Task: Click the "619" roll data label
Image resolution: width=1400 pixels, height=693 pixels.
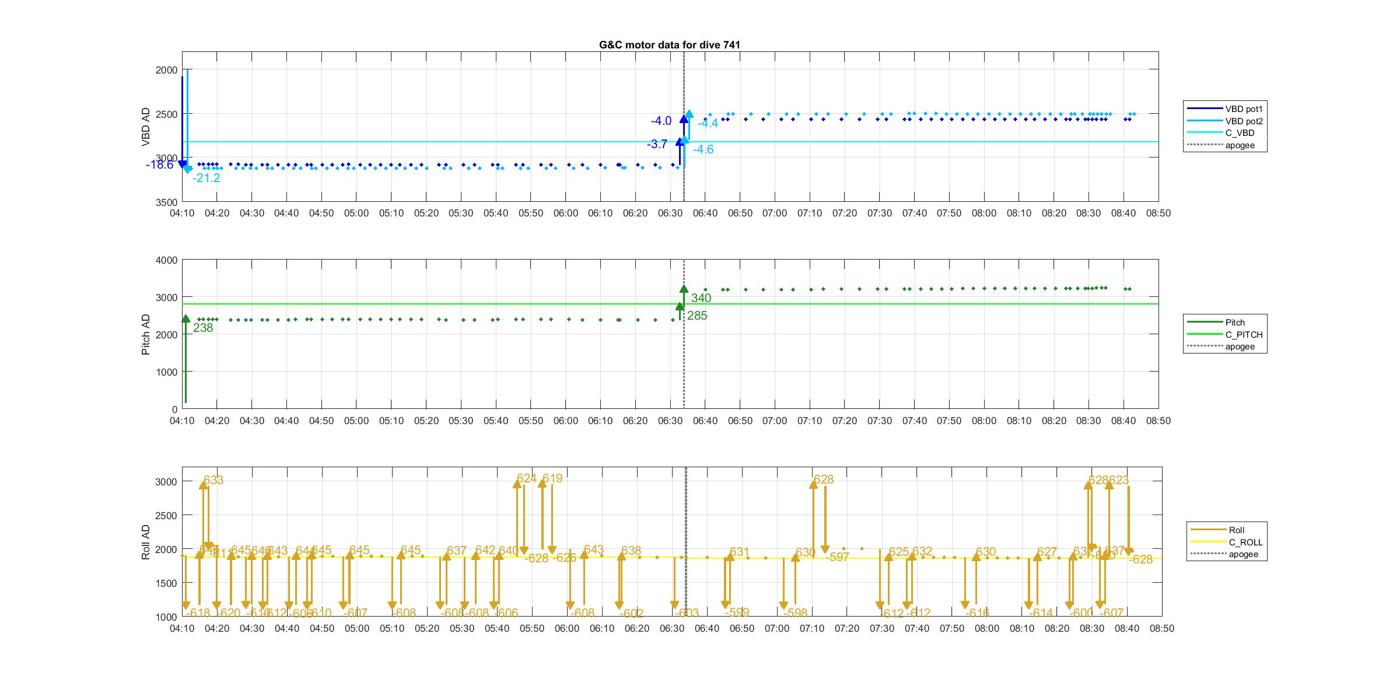Action: [553, 479]
